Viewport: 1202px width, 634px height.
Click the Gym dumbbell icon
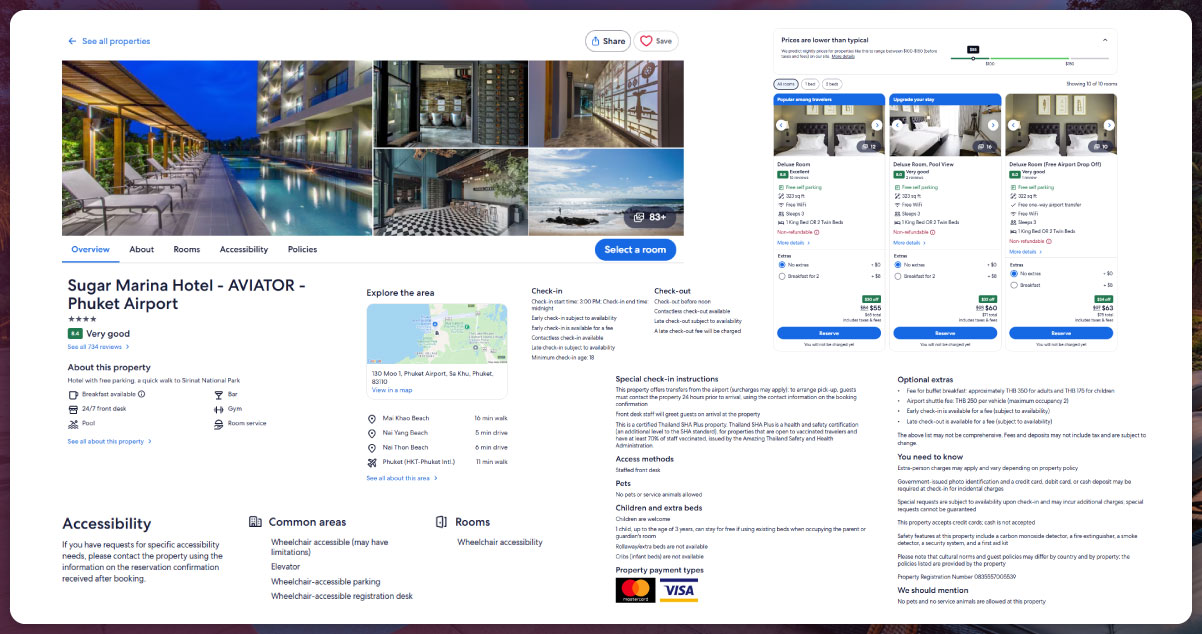click(218, 408)
